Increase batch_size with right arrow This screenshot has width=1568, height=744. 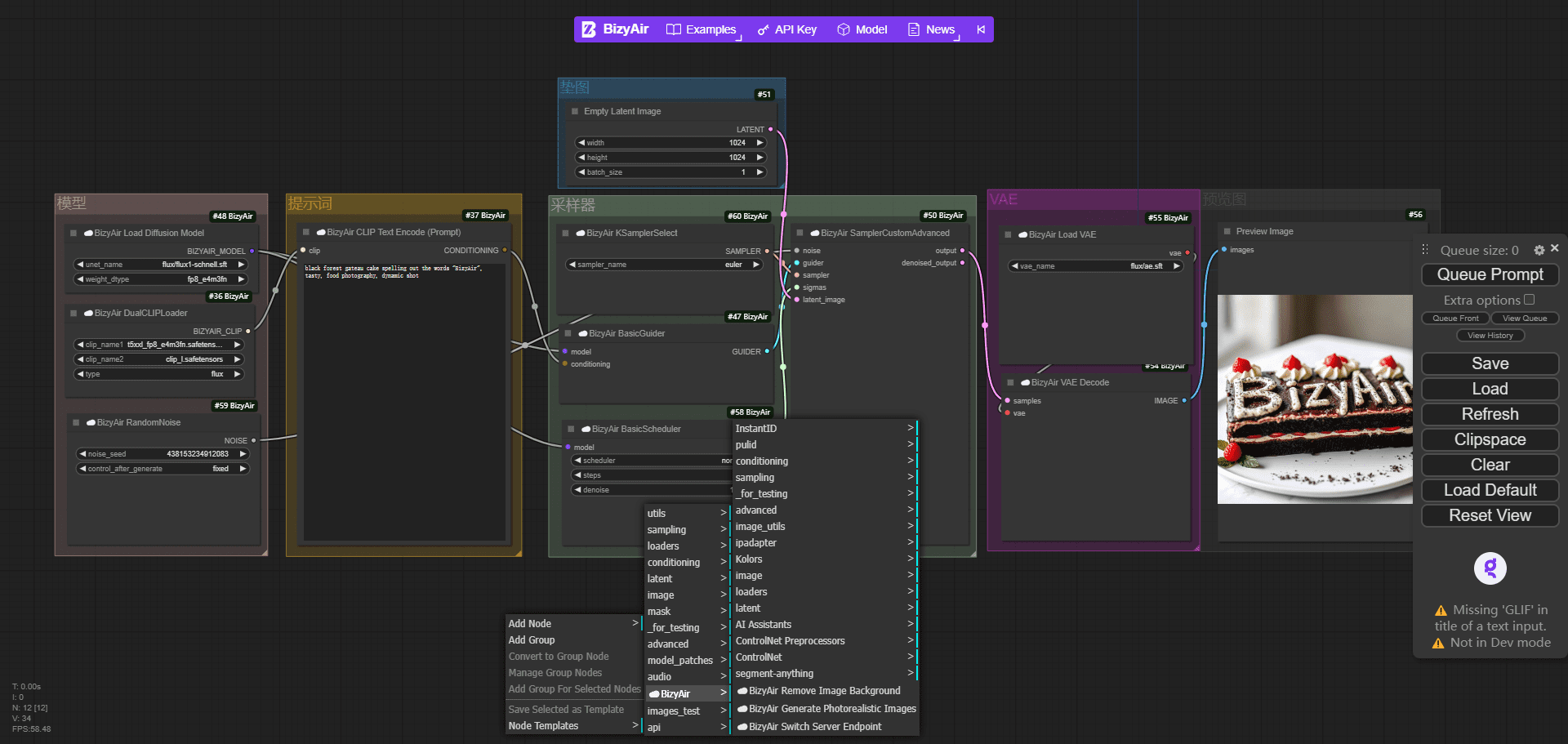759,172
